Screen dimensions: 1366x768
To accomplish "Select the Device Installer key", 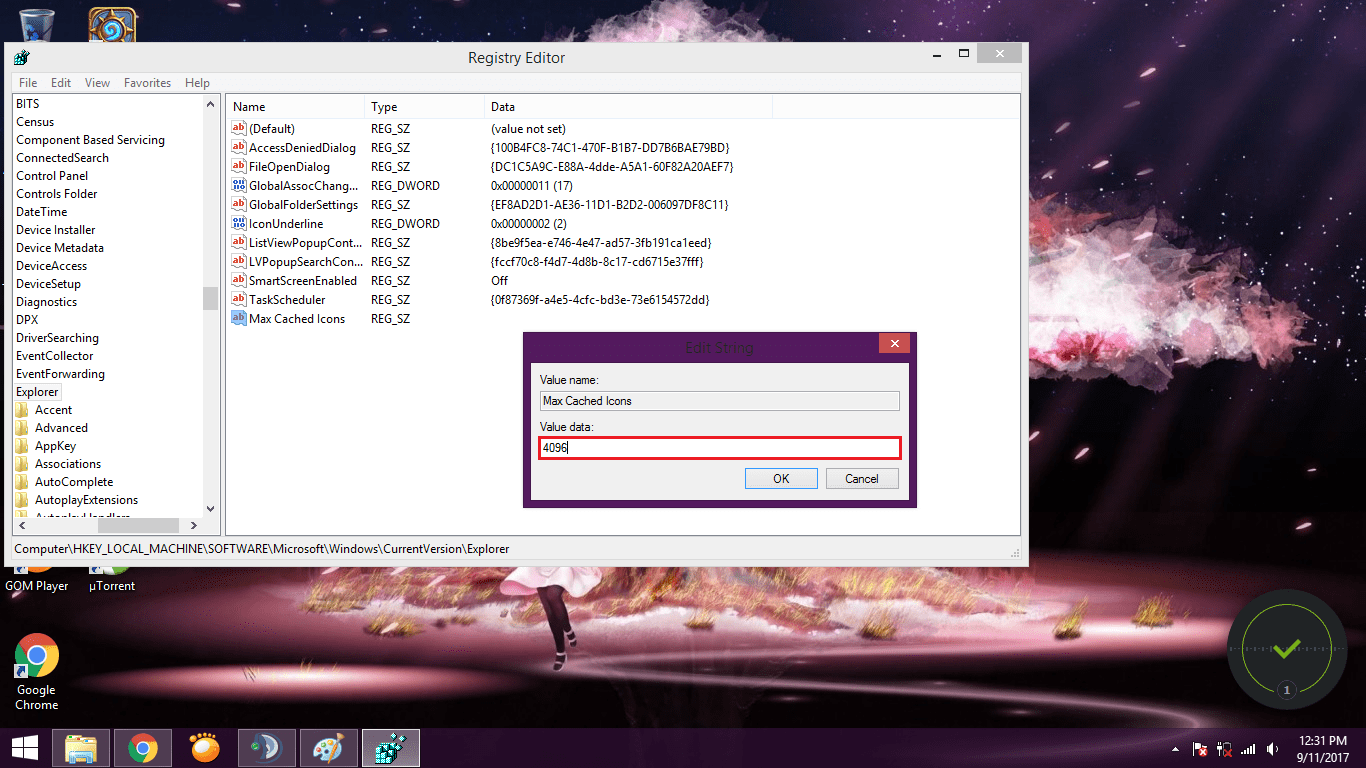I will pyautogui.click(x=56, y=230).
